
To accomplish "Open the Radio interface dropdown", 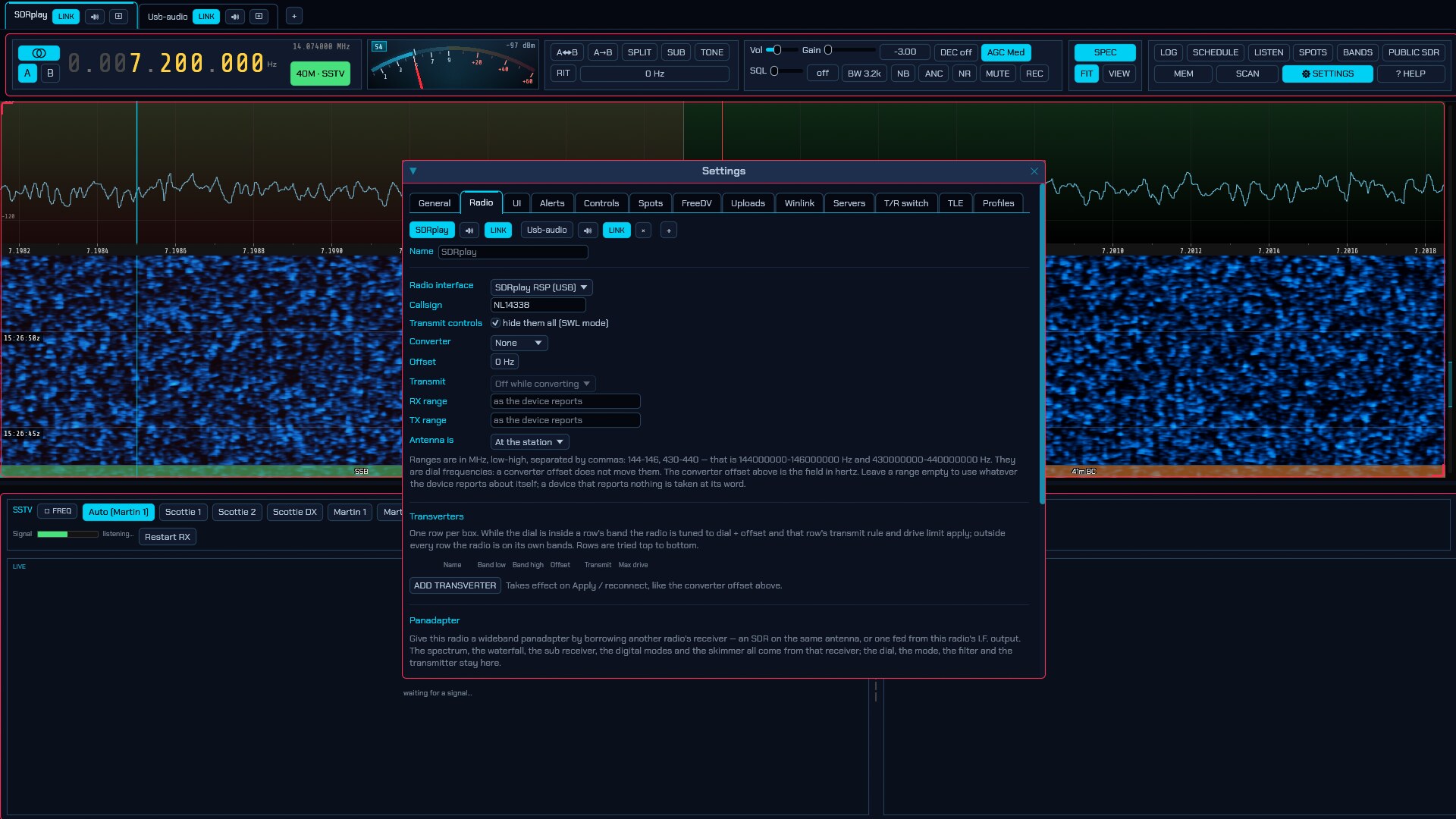I will point(541,287).
